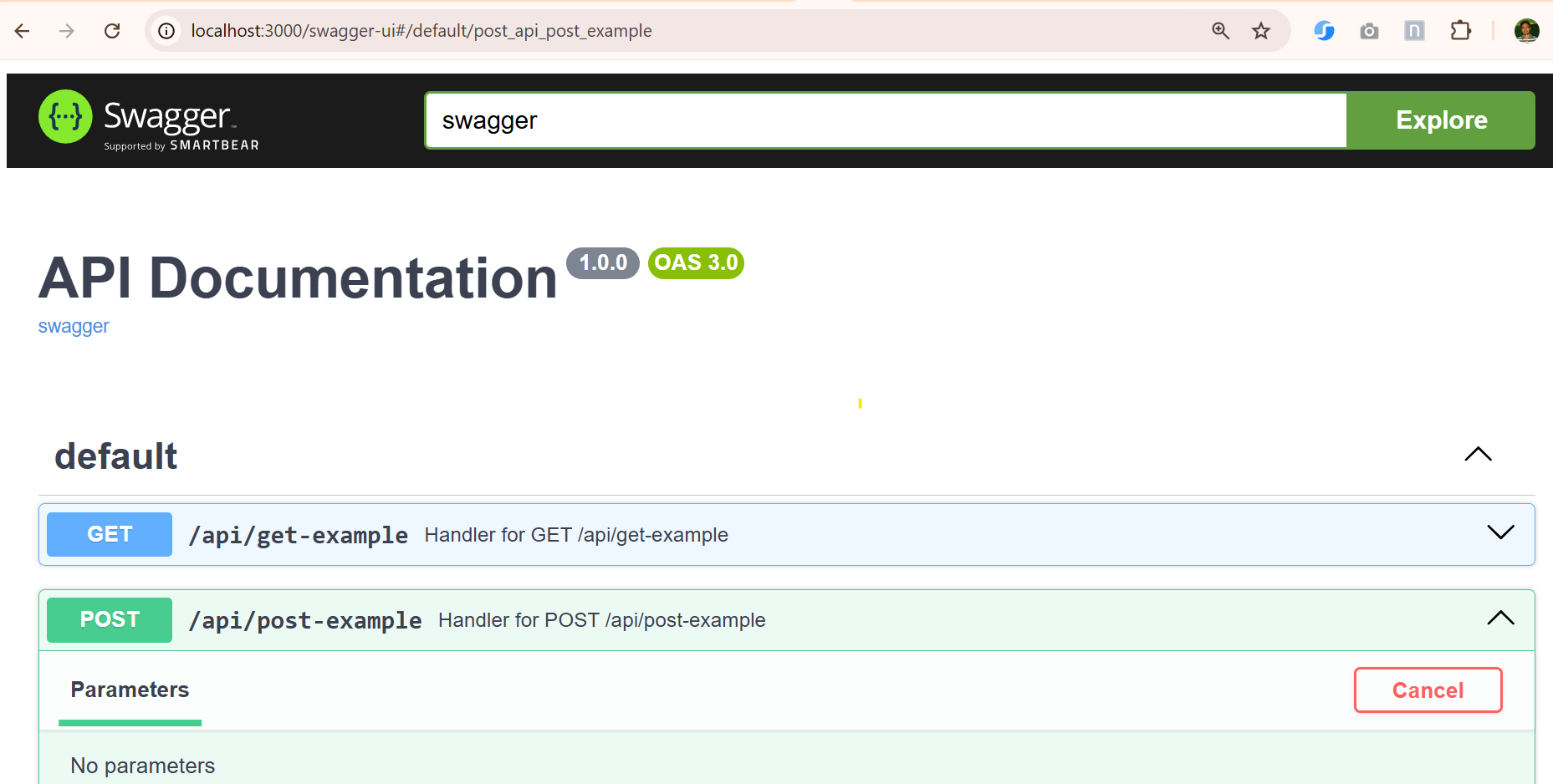Click the site info icon beside the URL
1553x784 pixels.
[166, 30]
